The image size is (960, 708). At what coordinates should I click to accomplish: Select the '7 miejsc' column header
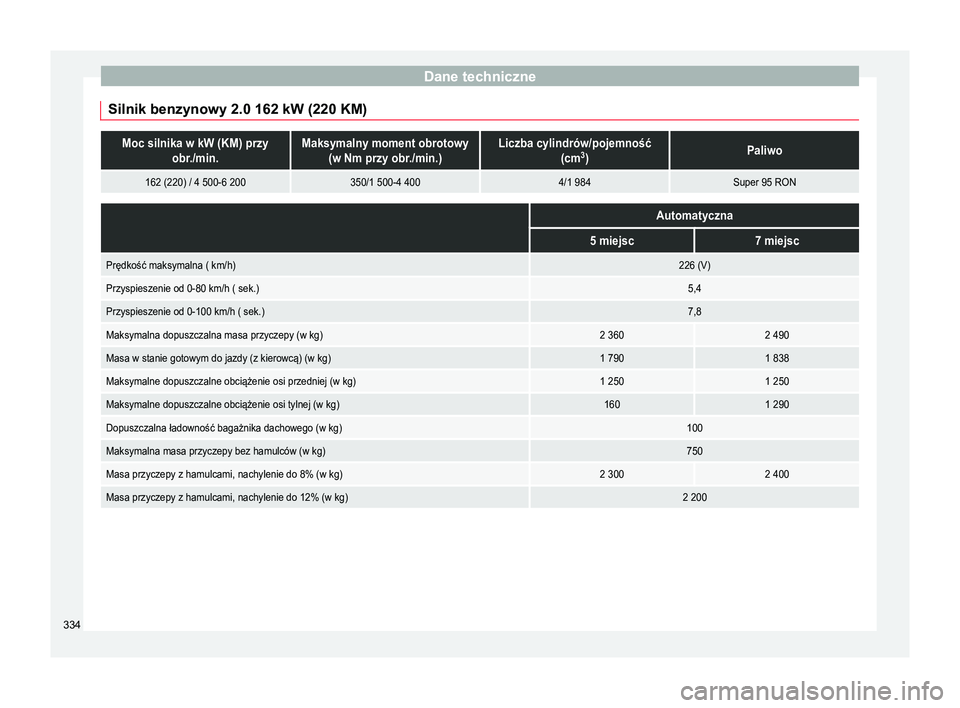pyautogui.click(x=776, y=242)
